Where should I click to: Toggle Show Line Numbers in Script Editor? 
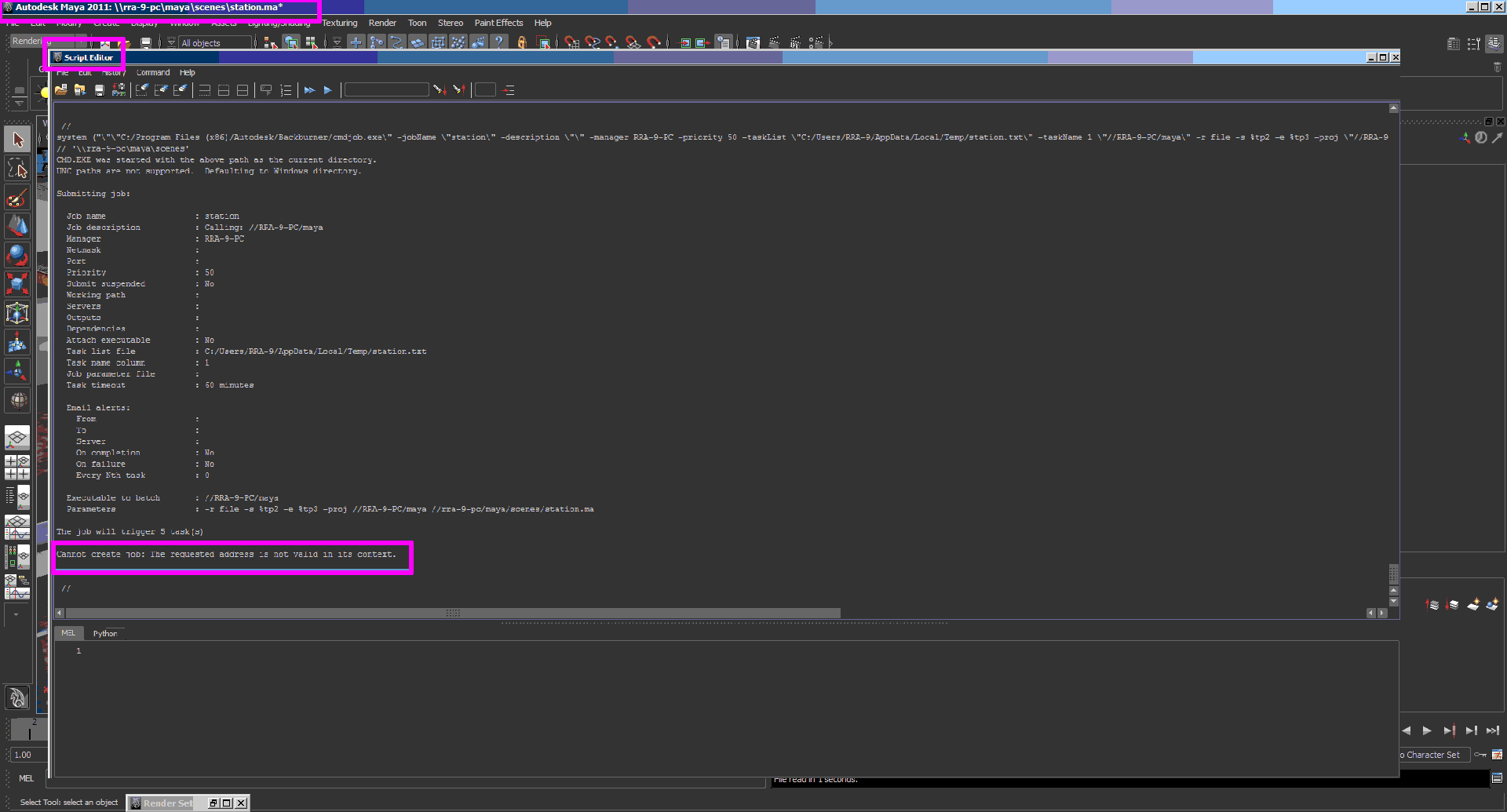tap(286, 90)
